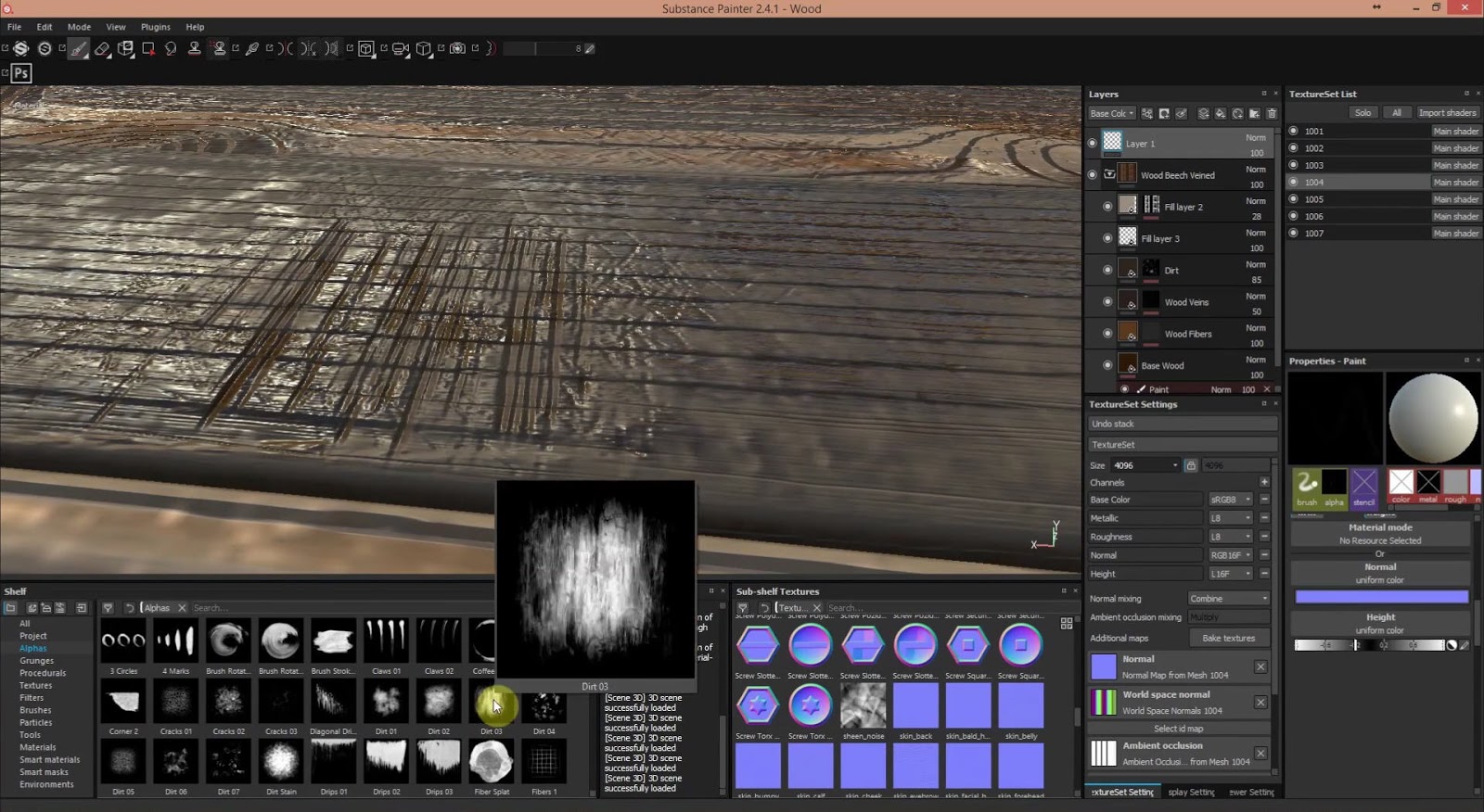This screenshot has width=1484, height=812.
Task: Open the Metallic L8 format dropdown
Action: (1231, 518)
